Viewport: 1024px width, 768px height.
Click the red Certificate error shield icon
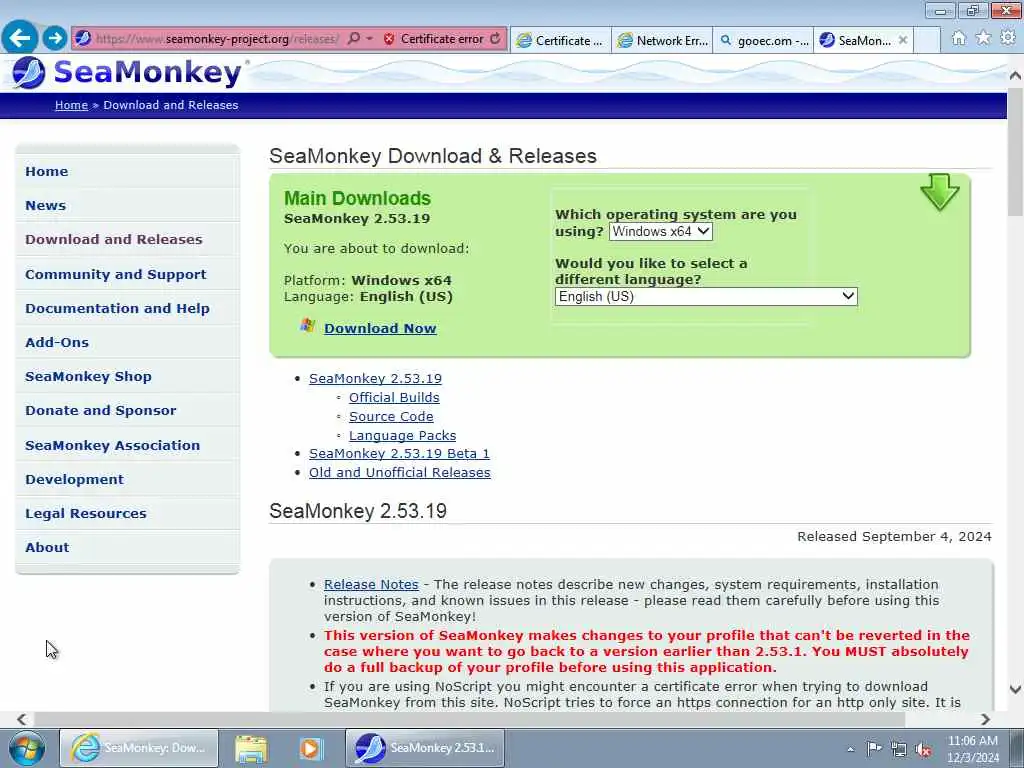click(389, 39)
